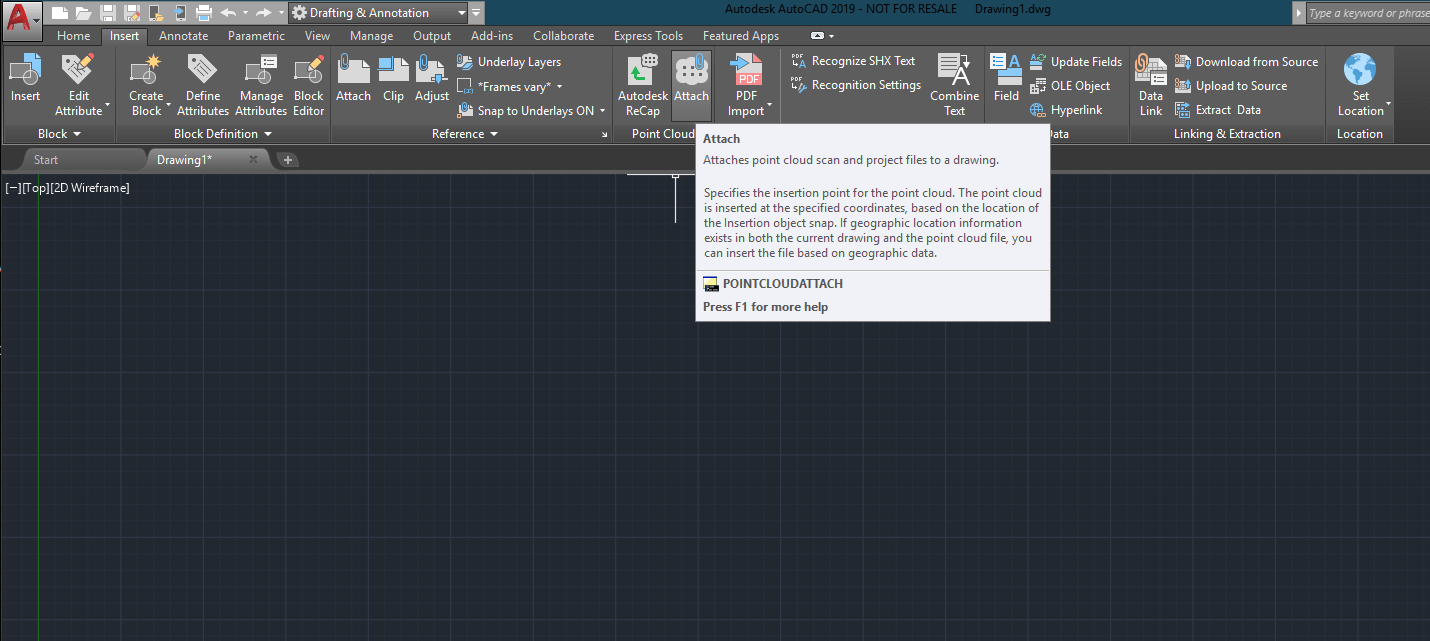Save the drawing with the Save icon
1430x641 pixels.
pos(107,13)
